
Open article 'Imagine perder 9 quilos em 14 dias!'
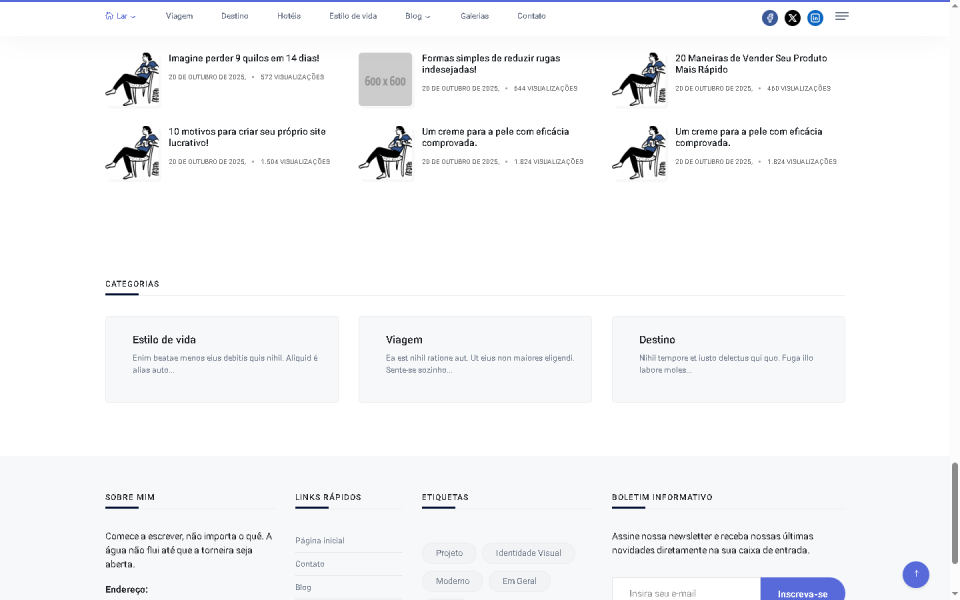[x=243, y=58]
